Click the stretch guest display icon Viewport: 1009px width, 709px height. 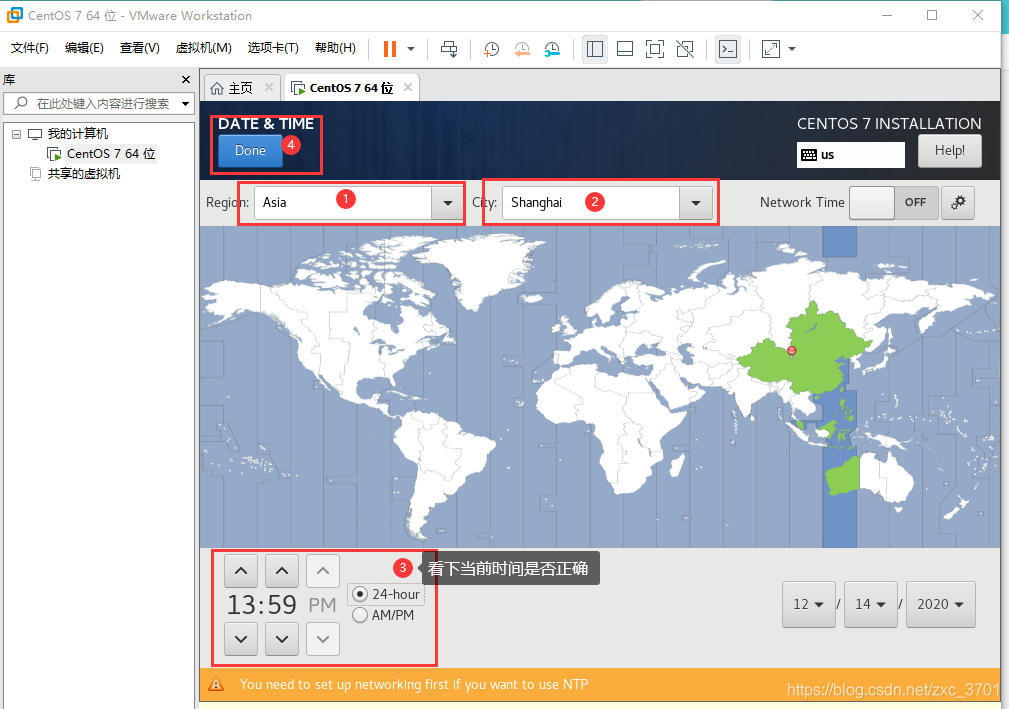(x=770, y=49)
